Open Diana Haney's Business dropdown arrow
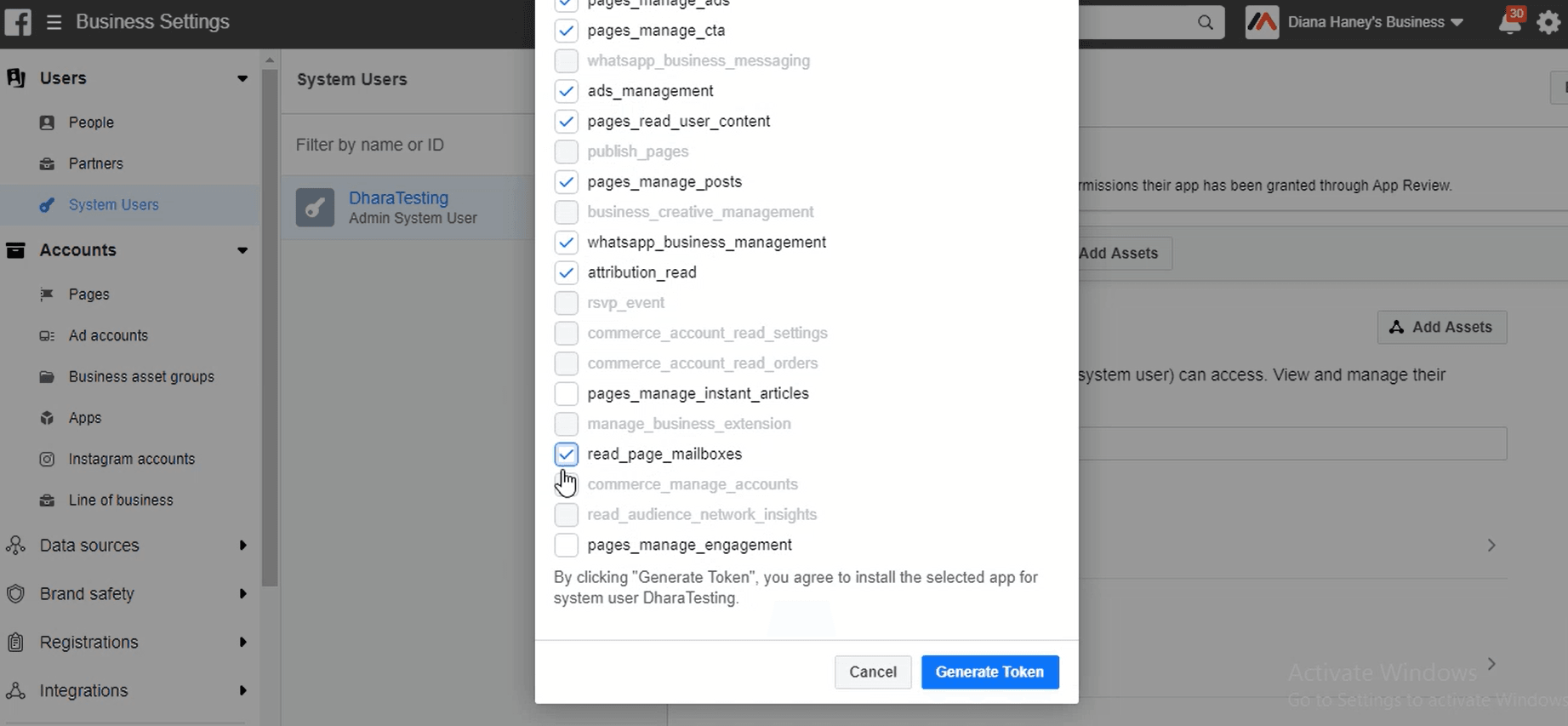 point(1457,22)
